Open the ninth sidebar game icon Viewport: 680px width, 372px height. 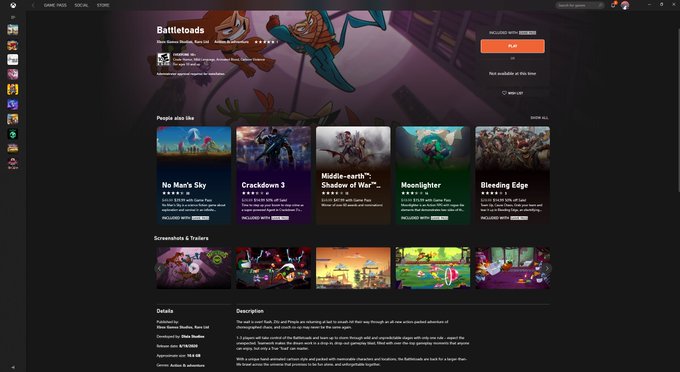tap(13, 148)
